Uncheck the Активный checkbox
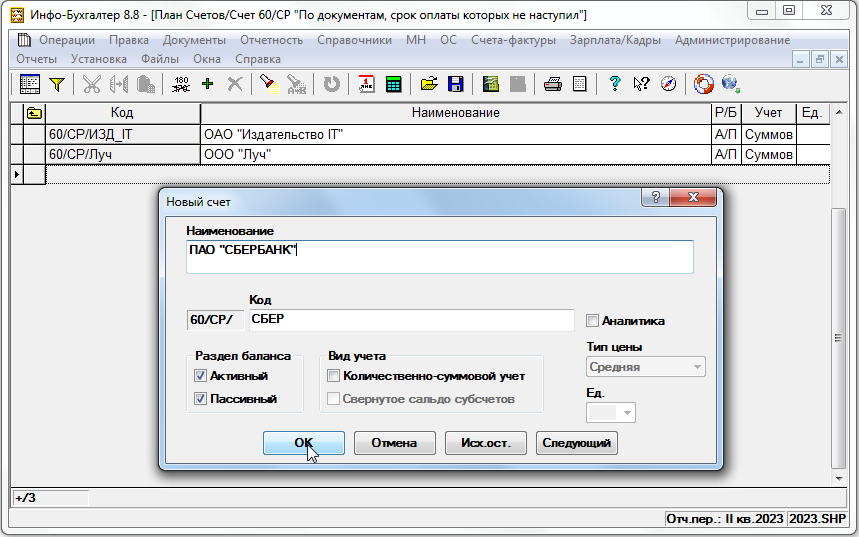 [201, 376]
